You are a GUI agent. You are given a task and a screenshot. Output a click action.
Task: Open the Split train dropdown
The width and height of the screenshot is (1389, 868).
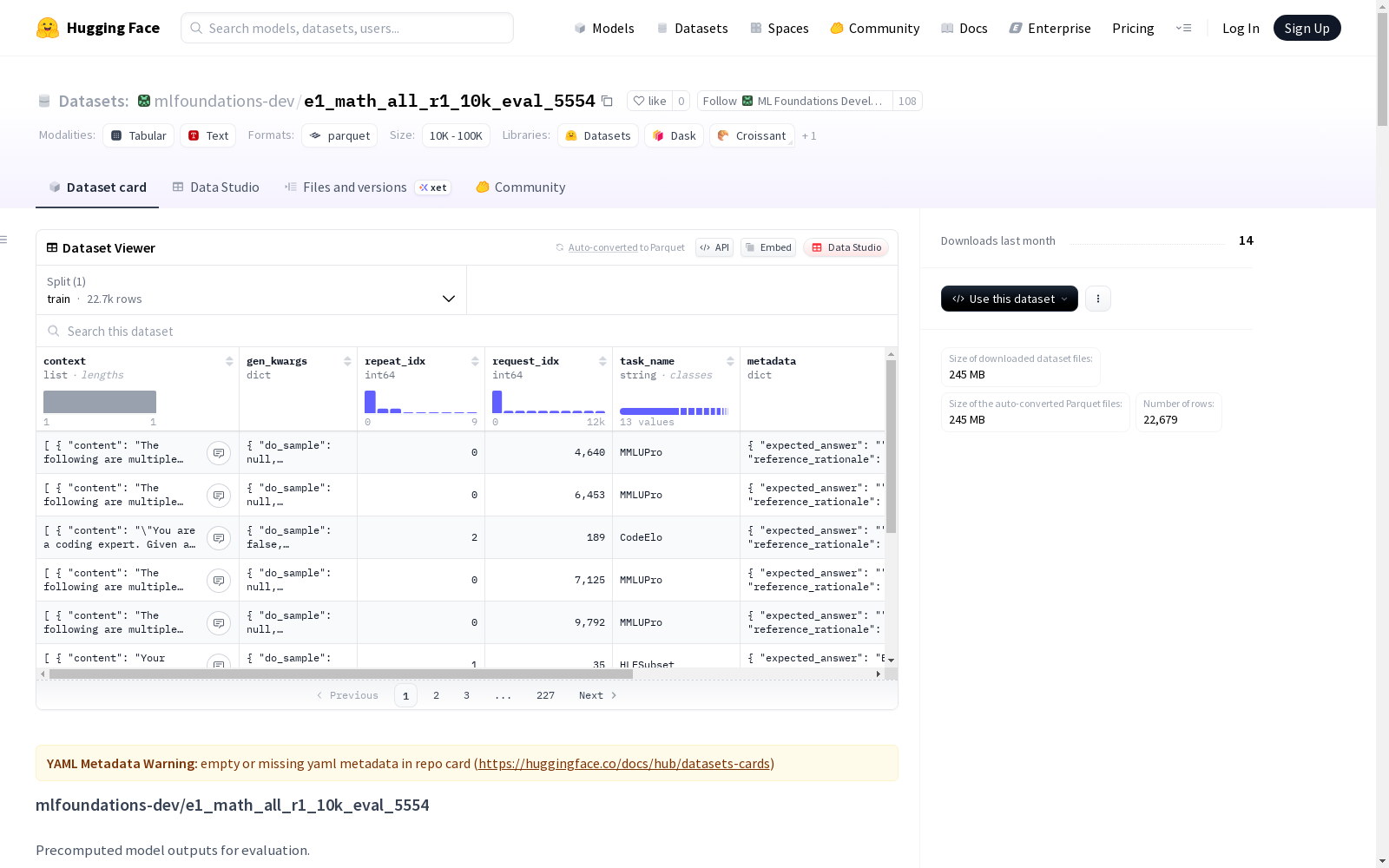tap(252, 290)
